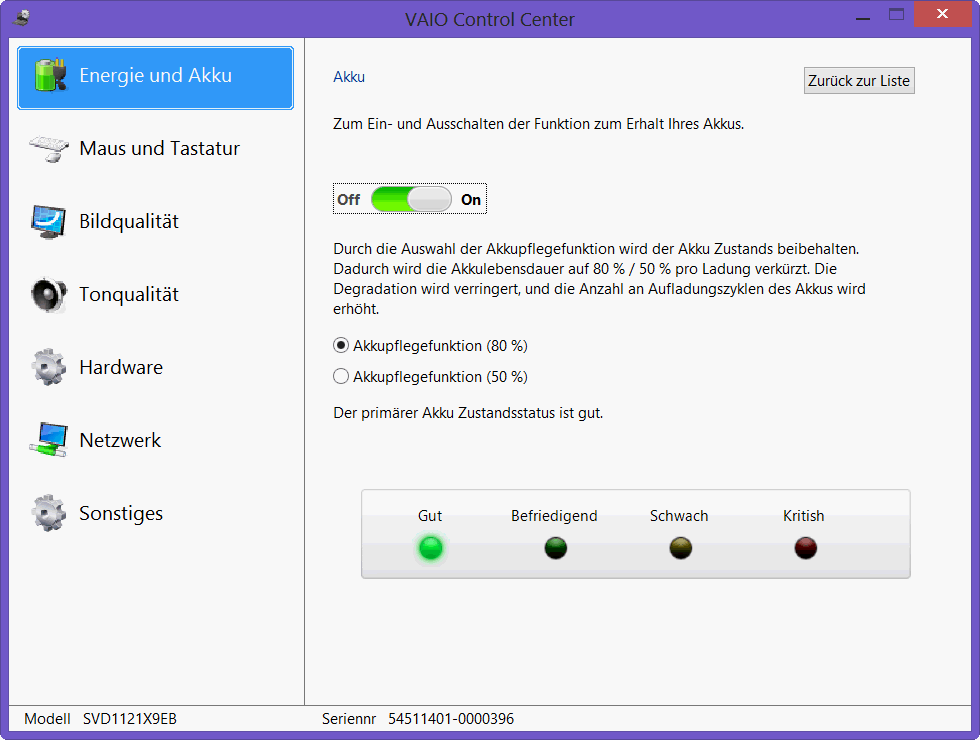This screenshot has width=980, height=740.
Task: Go to the Hardware category
Action: [x=156, y=368]
